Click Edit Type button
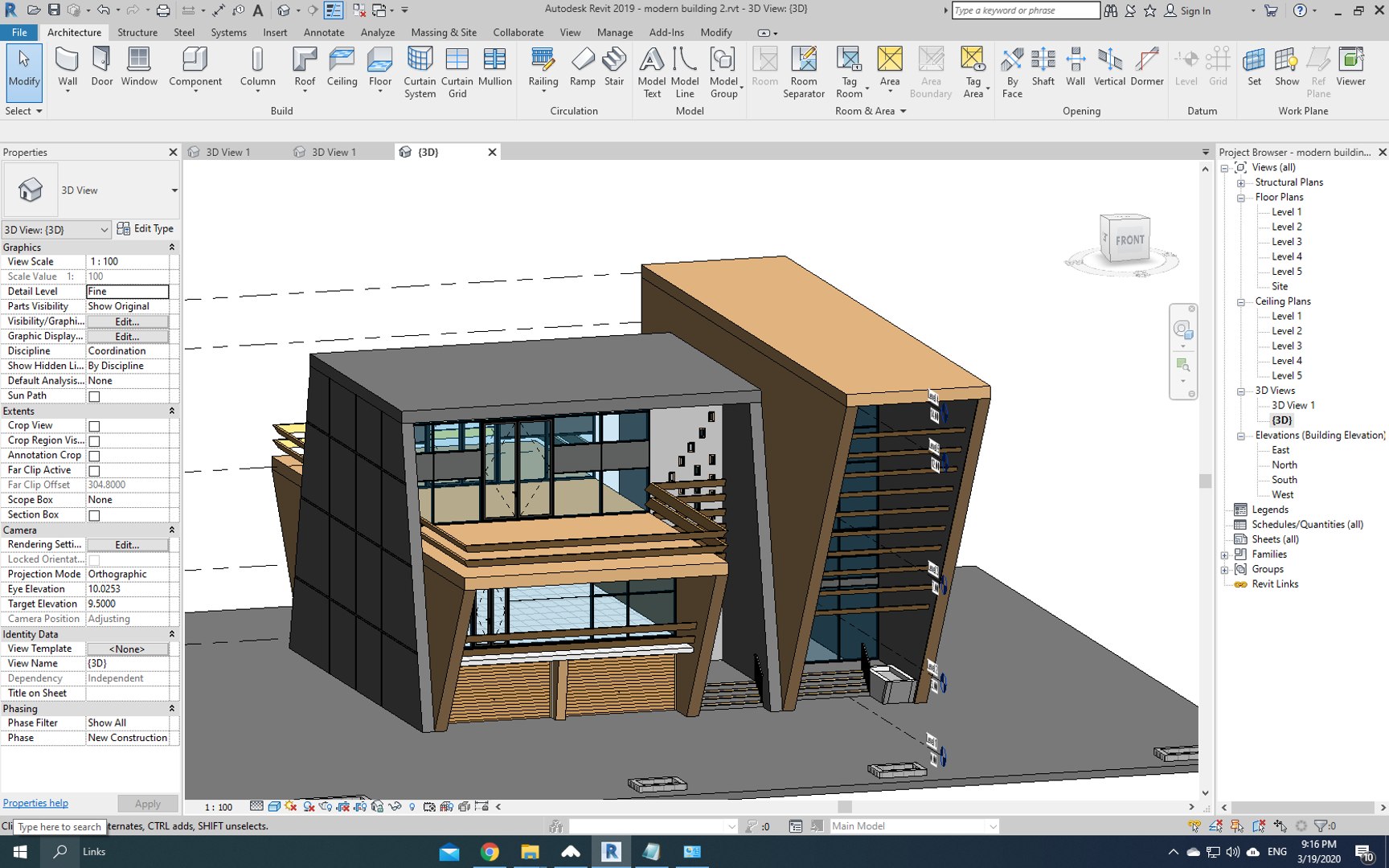This screenshot has width=1389, height=868. click(x=145, y=229)
